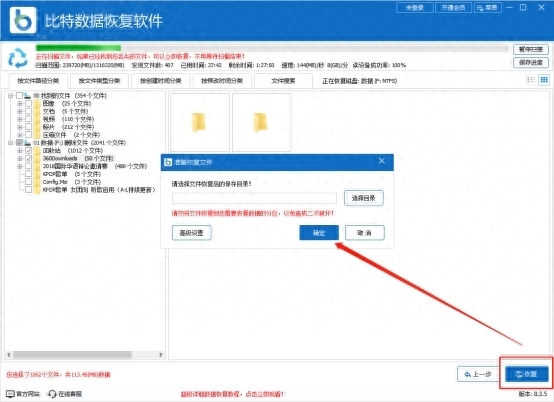Open 按文件类型分类 tab
This screenshot has height=402, width=554.
point(99,81)
